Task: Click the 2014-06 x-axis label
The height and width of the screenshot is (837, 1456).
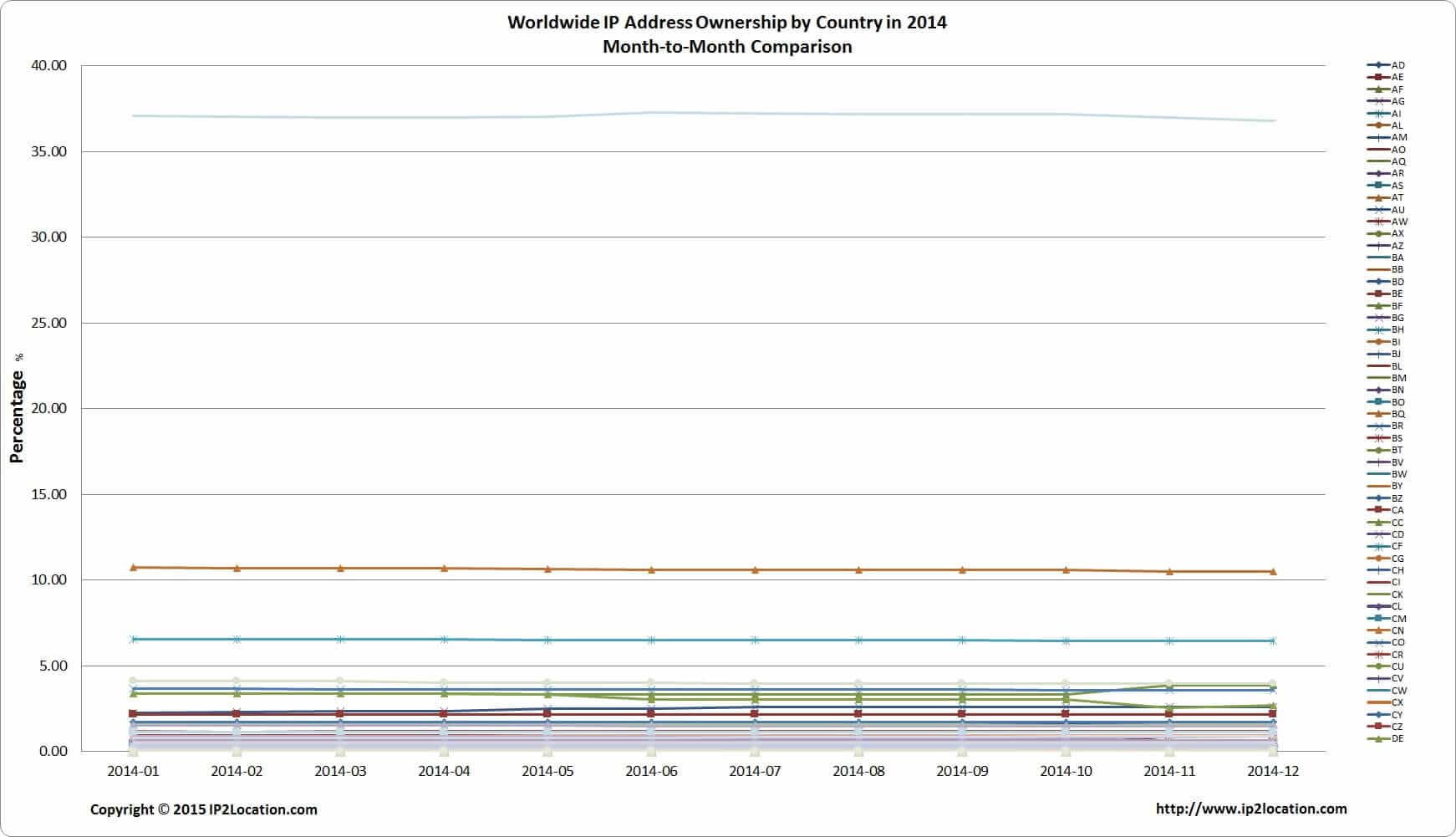Action: [x=651, y=771]
